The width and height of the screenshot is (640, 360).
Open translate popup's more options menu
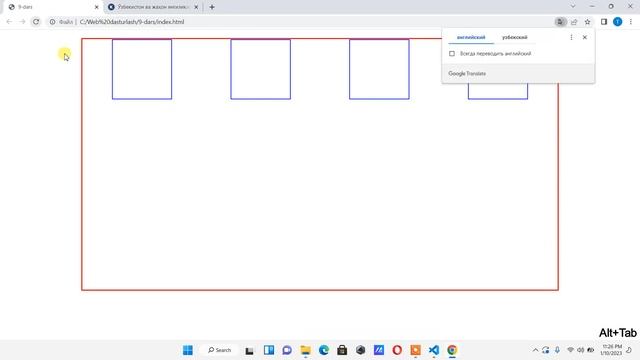click(x=571, y=37)
